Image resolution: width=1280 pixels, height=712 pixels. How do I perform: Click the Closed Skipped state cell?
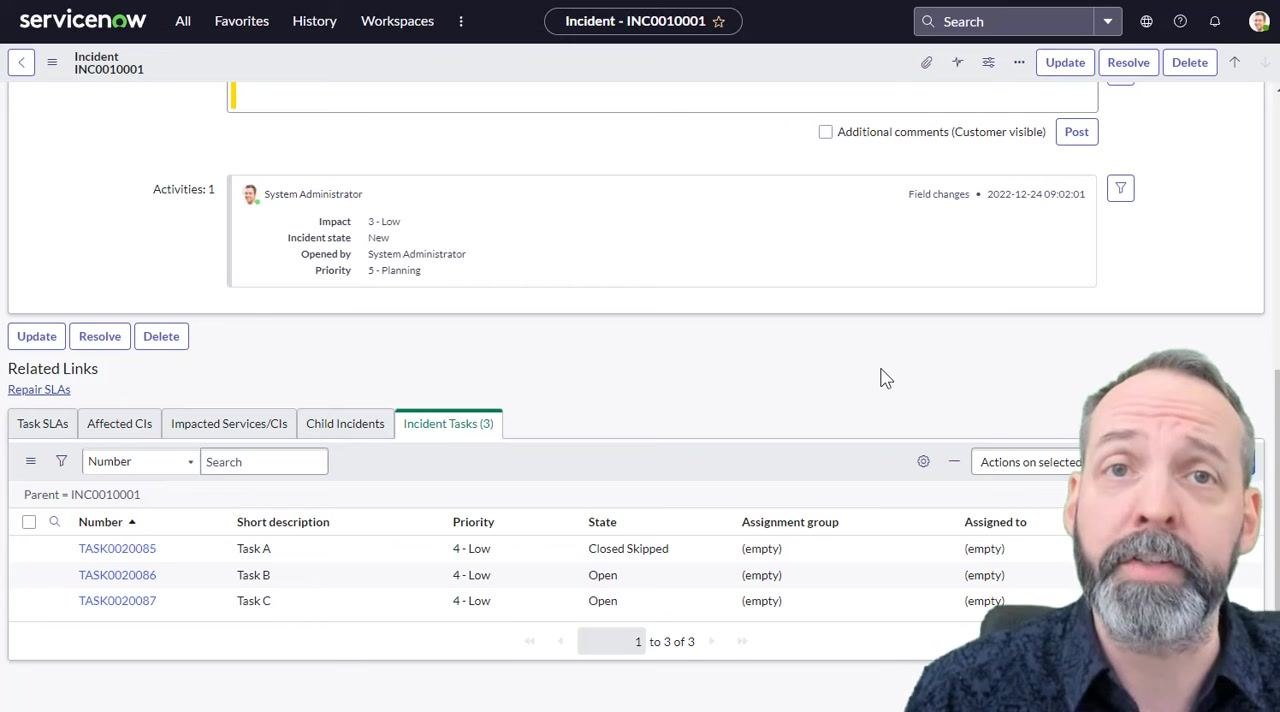(628, 548)
